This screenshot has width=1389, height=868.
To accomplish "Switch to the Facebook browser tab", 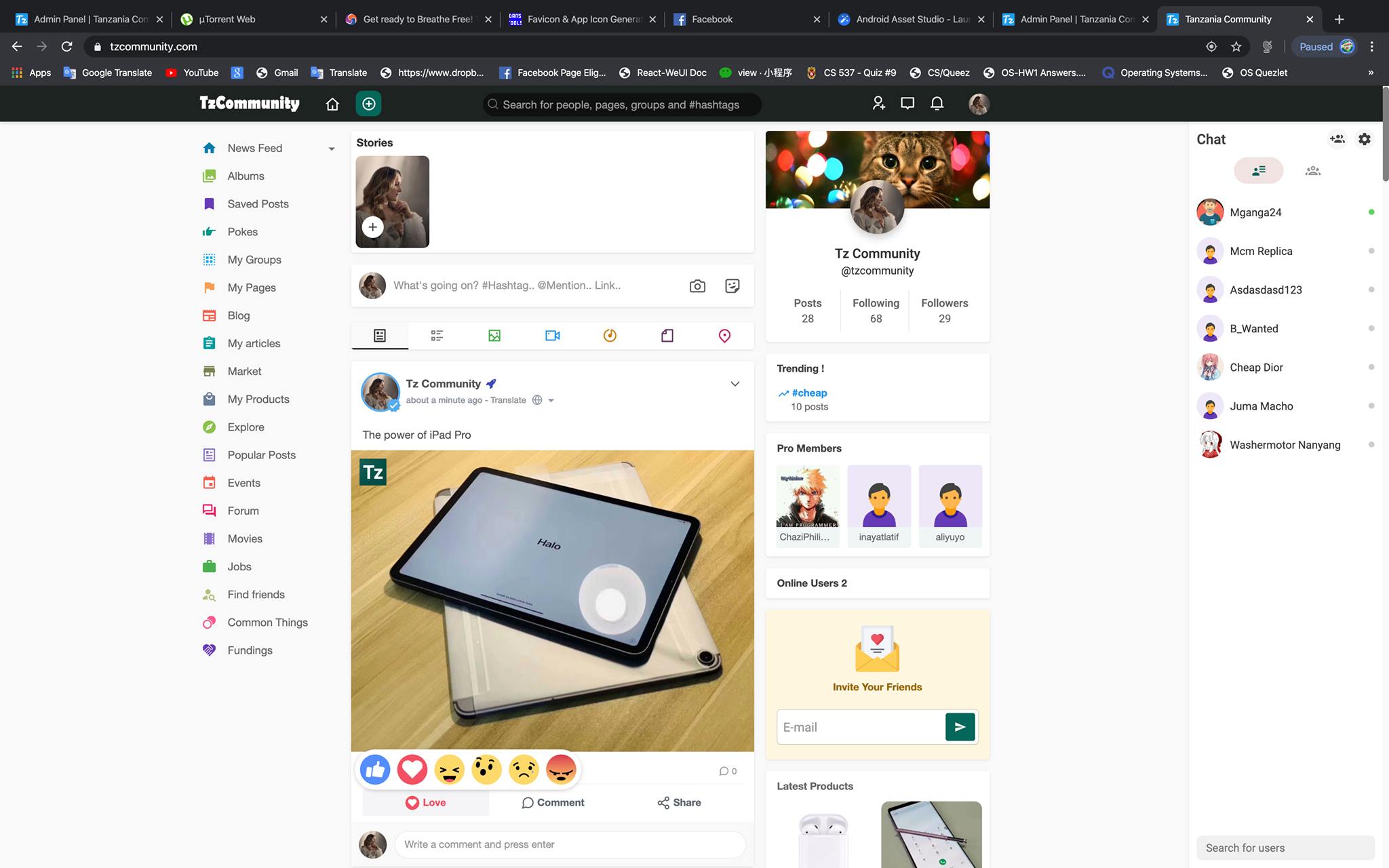I will click(746, 19).
